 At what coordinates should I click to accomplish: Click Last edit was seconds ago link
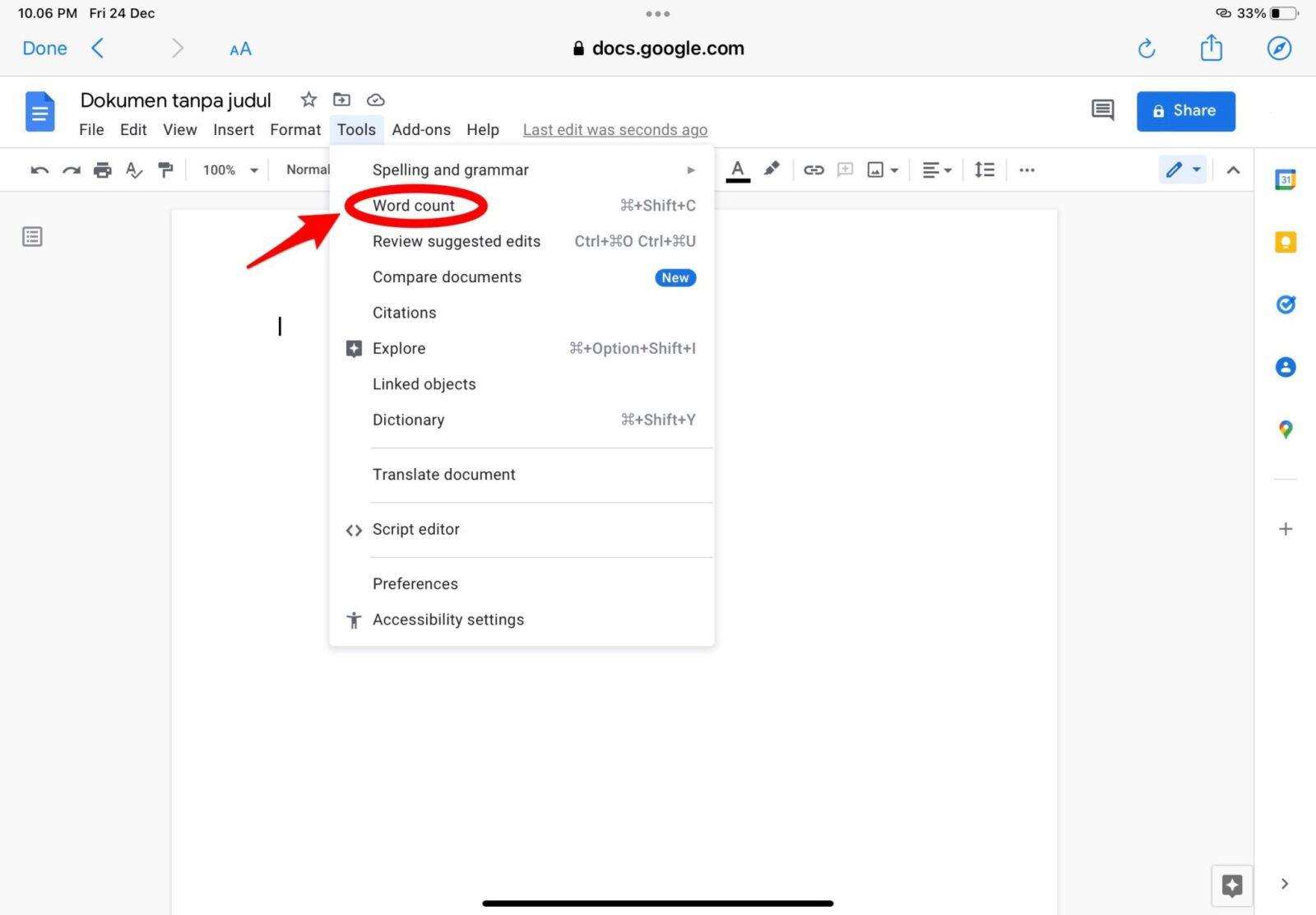(614, 129)
